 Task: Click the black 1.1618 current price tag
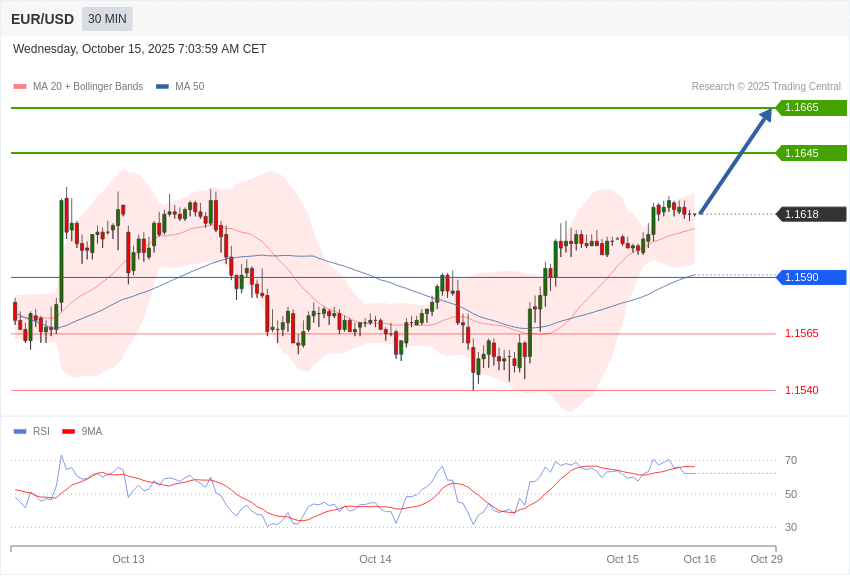point(811,214)
